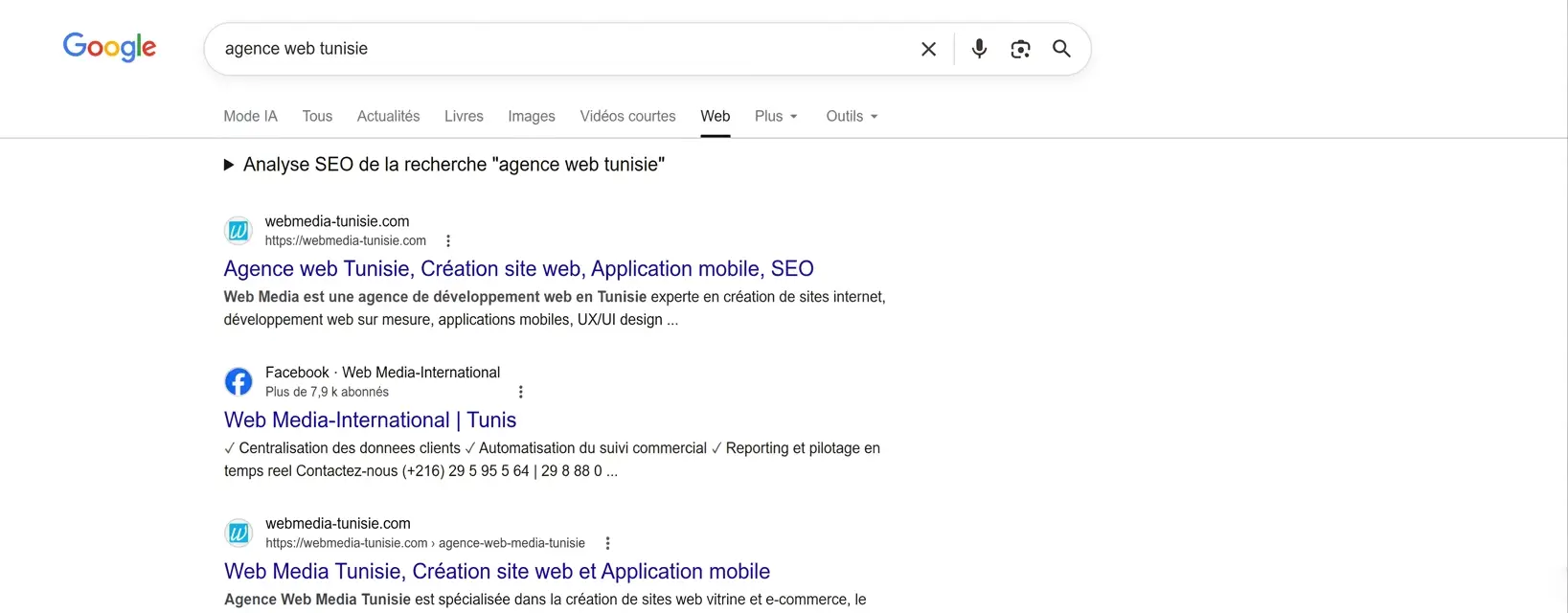Click the first webmedia-tunisie.com site name
Screen dimensions: 1568x613
[337, 221]
